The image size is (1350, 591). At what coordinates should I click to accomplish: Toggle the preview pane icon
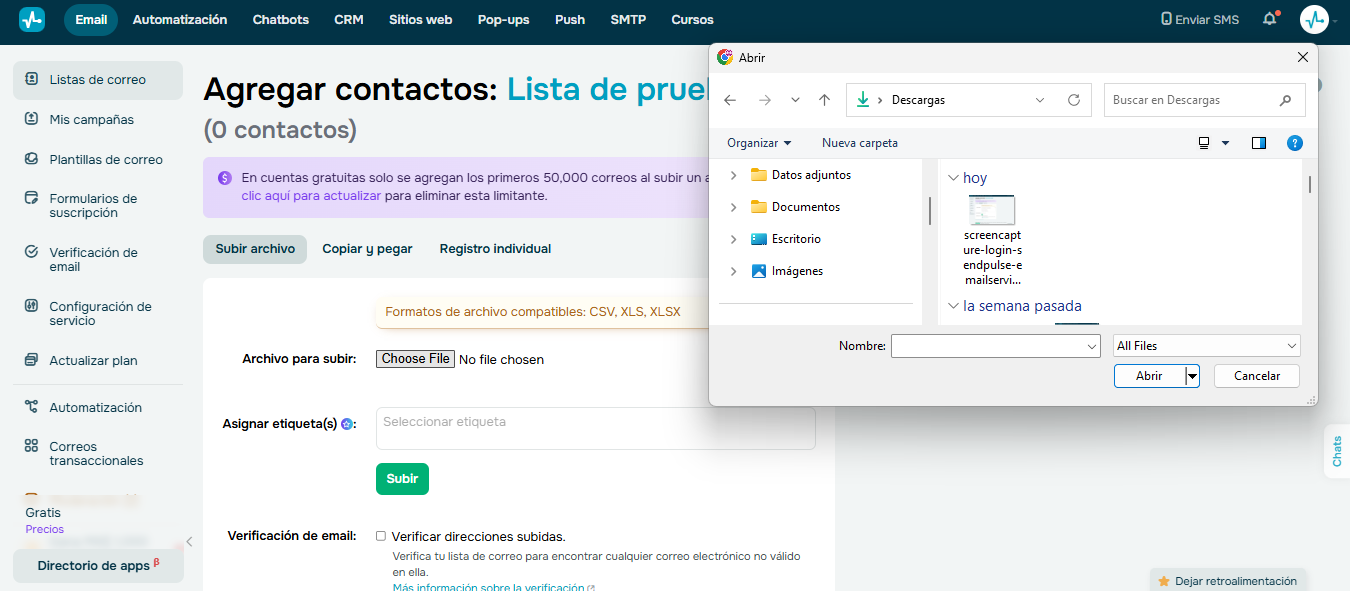(x=1259, y=143)
